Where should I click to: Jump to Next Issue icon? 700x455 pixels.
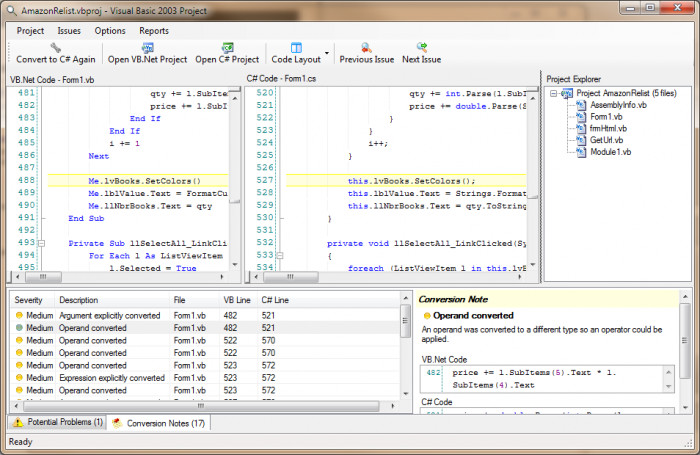coord(421,47)
